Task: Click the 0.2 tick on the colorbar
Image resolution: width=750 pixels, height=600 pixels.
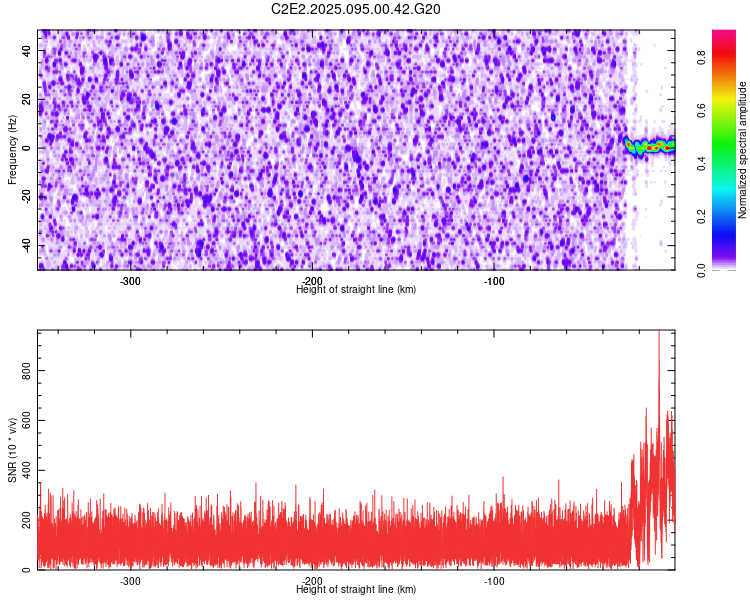Action: 701,216
